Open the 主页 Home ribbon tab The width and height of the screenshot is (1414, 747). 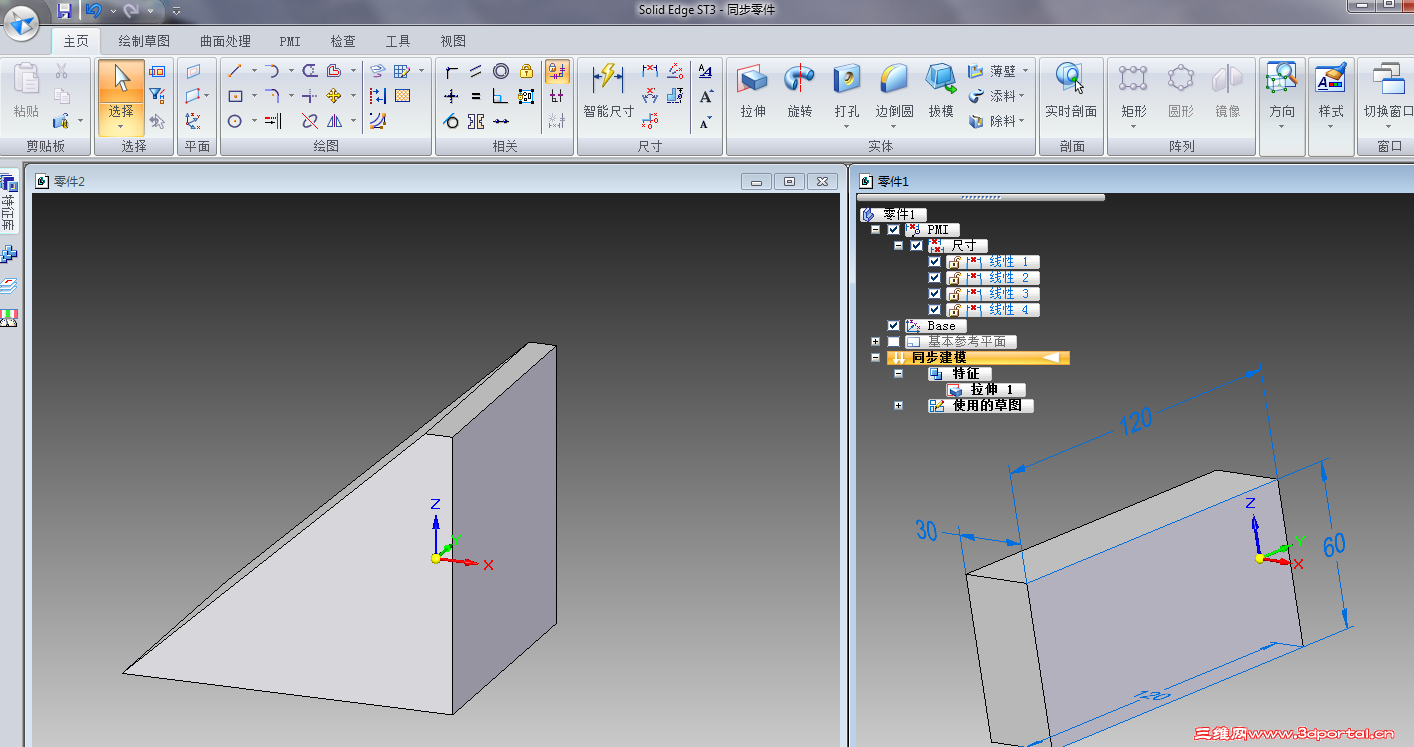point(76,41)
